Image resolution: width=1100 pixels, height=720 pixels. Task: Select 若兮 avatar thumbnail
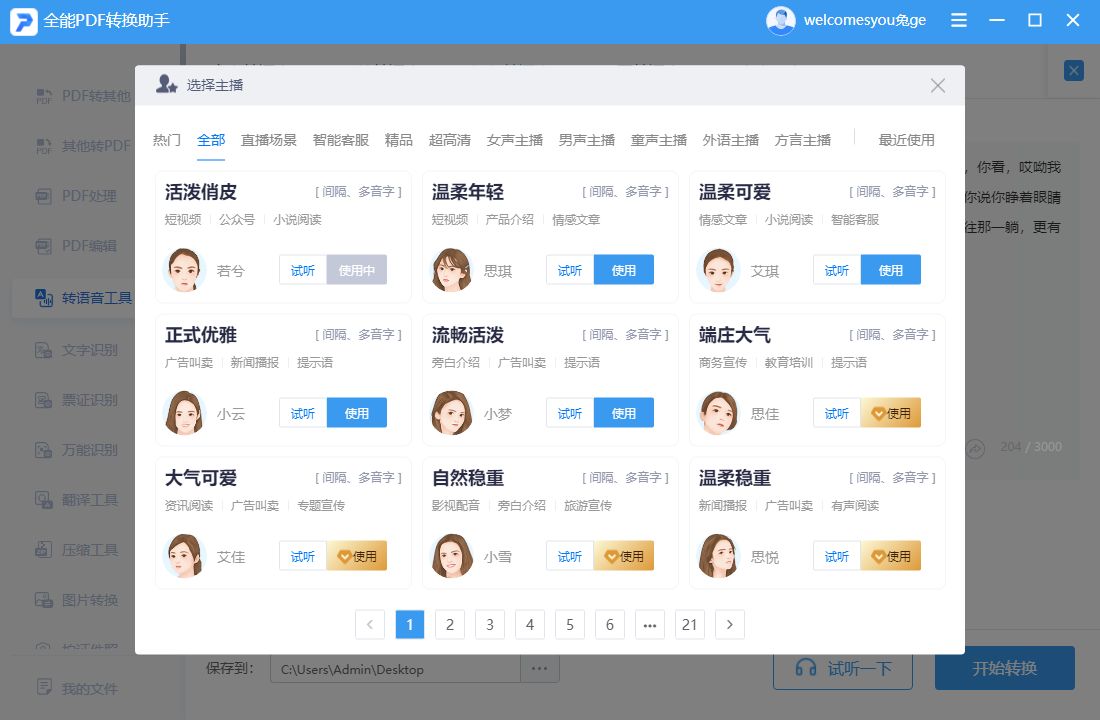(x=185, y=269)
